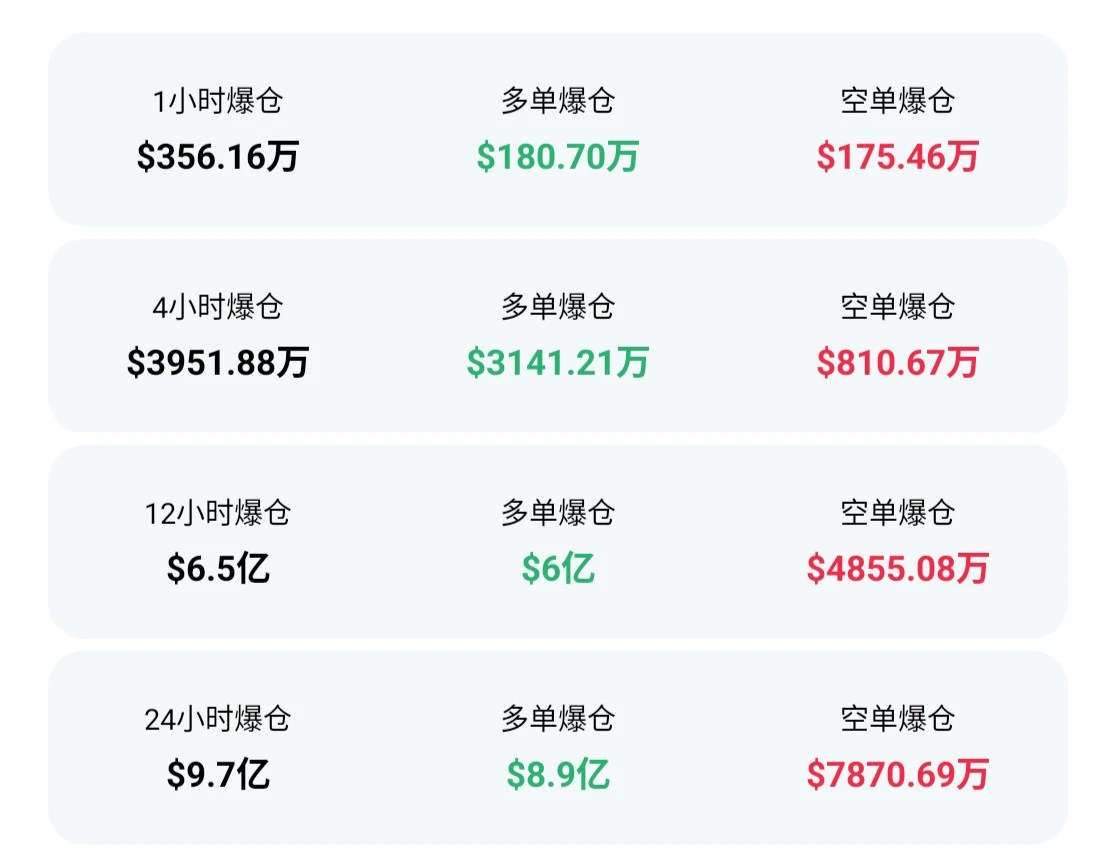Tap the 1-hour short liquidation $175.46万
Image resolution: width=1116 pixels, height=850 pixels.
(x=897, y=156)
